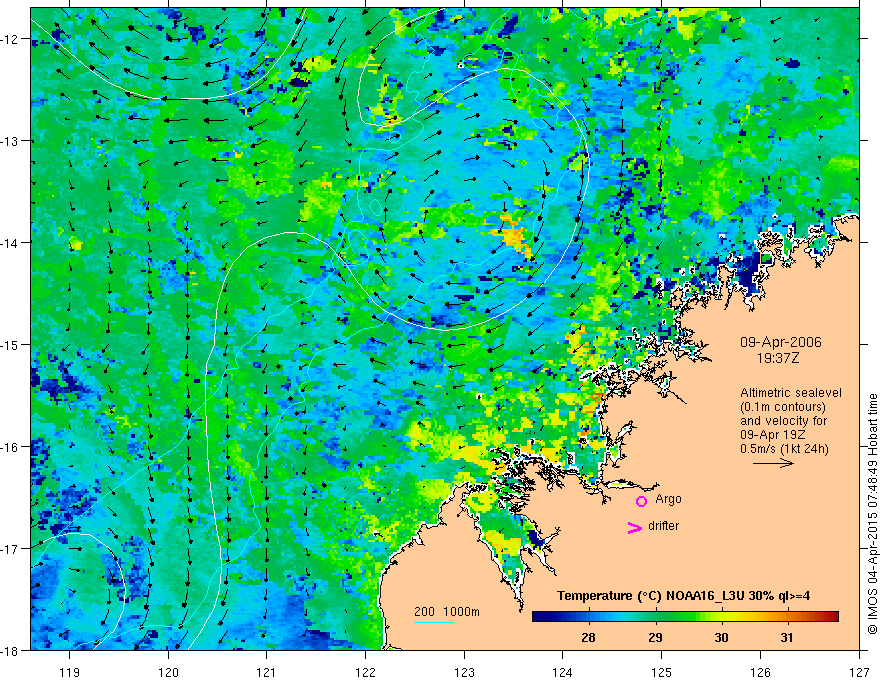Viewport: 880px width, 680px height.
Task: Click the 30 value on temperature scale
Action: pyautogui.click(x=721, y=637)
